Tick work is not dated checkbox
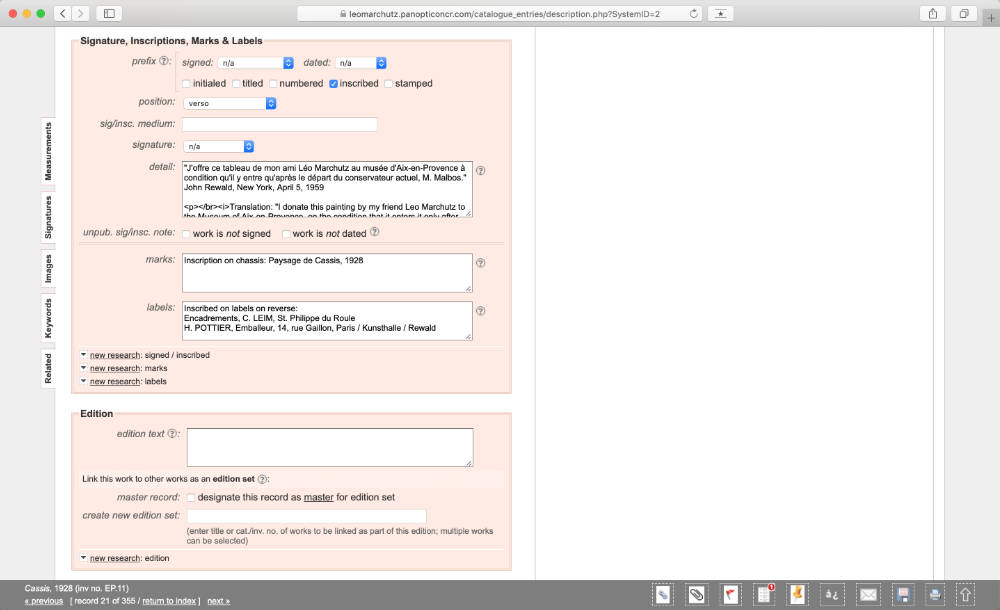The image size is (1000, 610). [x=286, y=234]
